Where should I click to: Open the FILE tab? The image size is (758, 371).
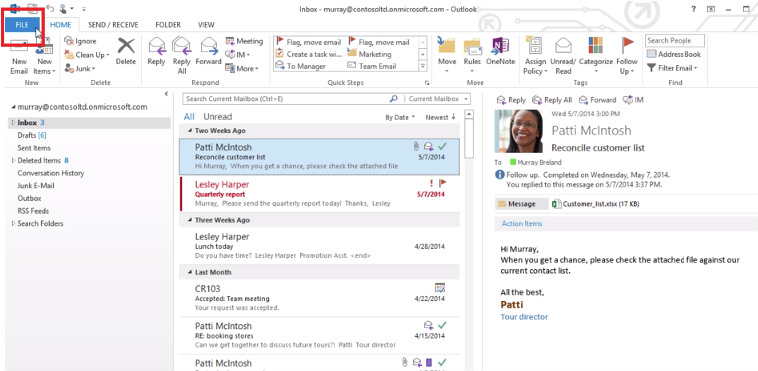coord(22,25)
